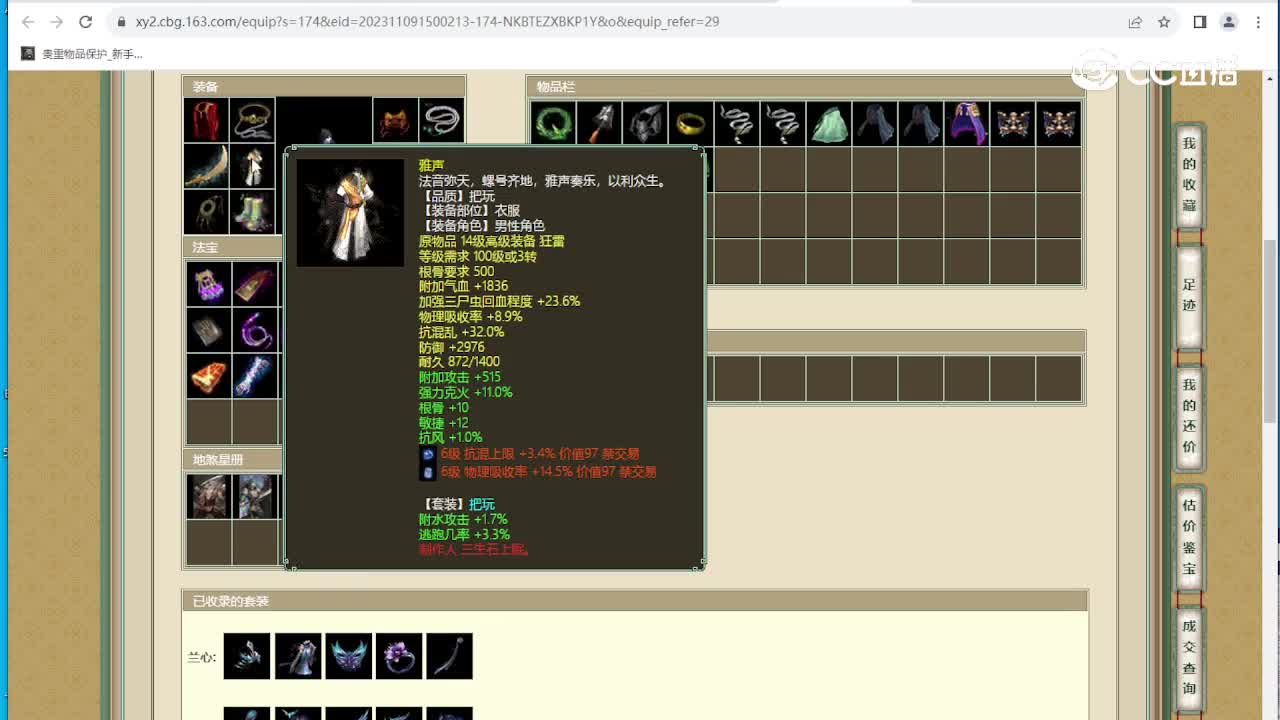This screenshot has height=720, width=1280.
Task: Click the 已收录的套装 section header
Action: pos(635,601)
